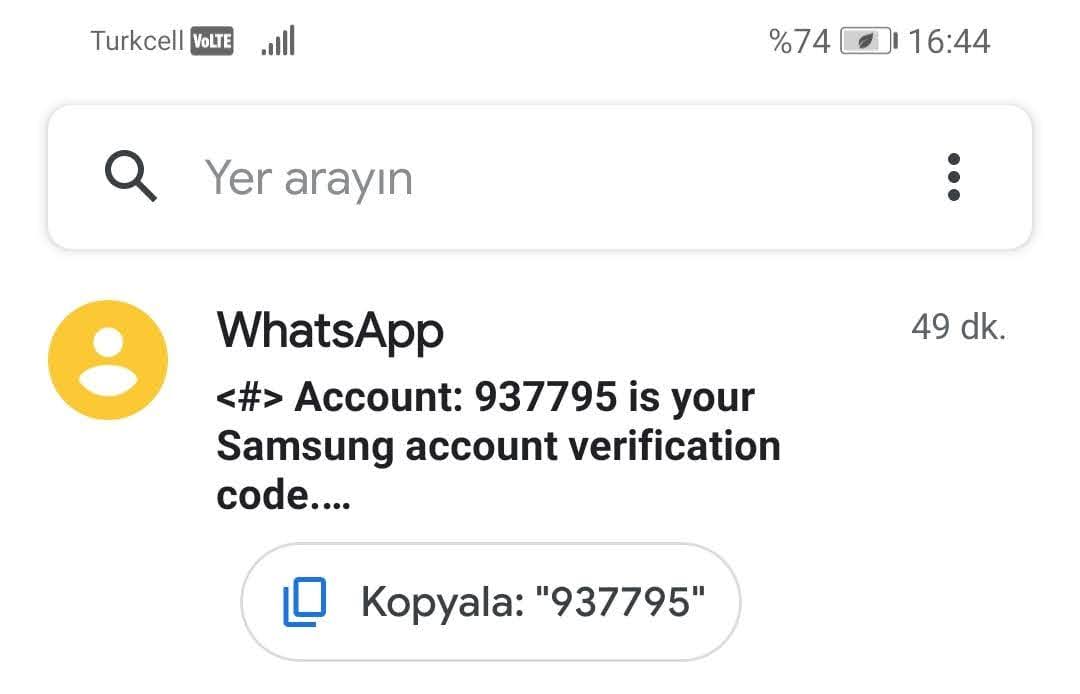Copy verification code 937795
Image resolution: width=1080 pixels, height=694 pixels.
click(x=490, y=602)
